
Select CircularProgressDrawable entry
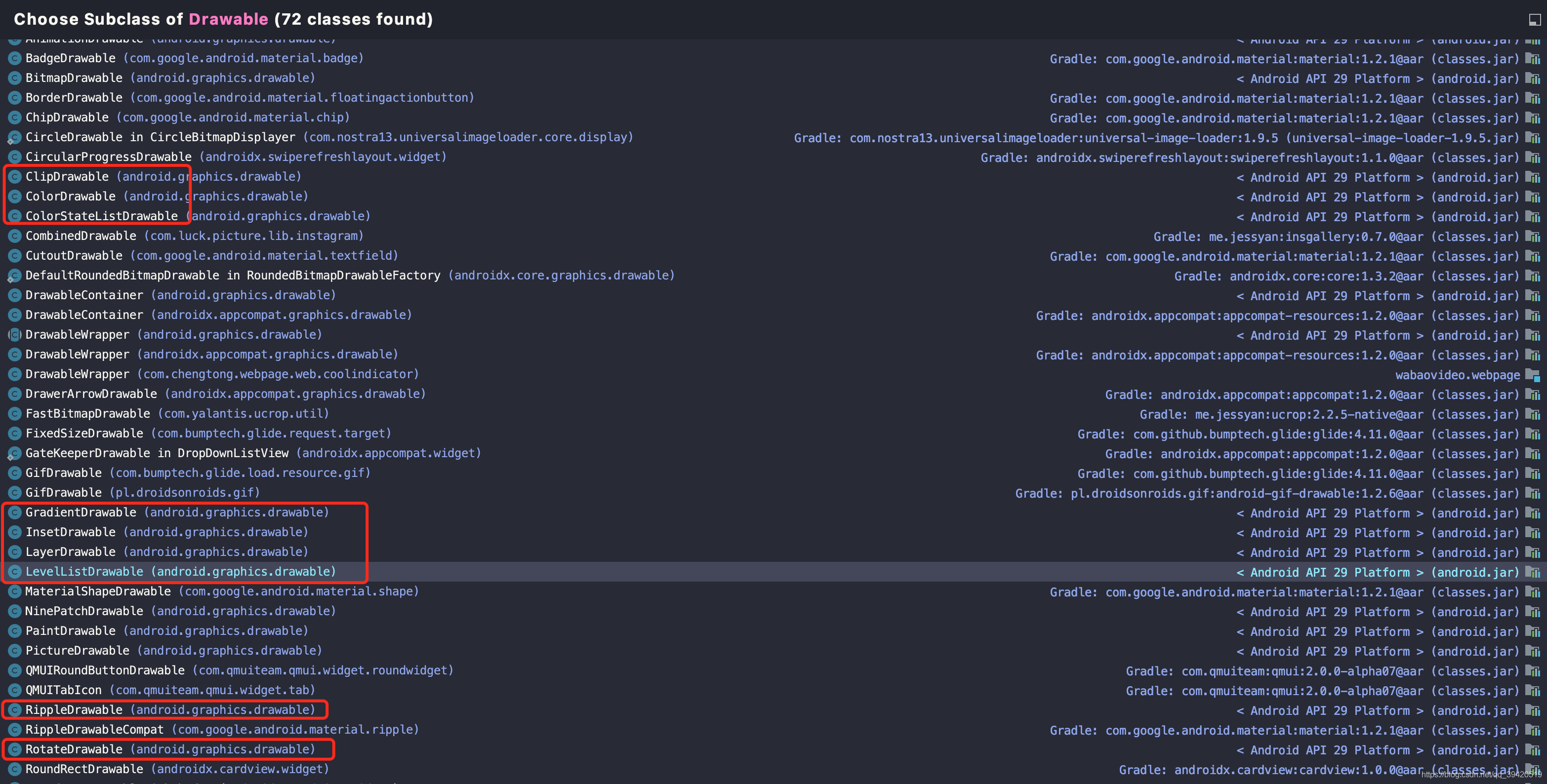(x=773, y=157)
